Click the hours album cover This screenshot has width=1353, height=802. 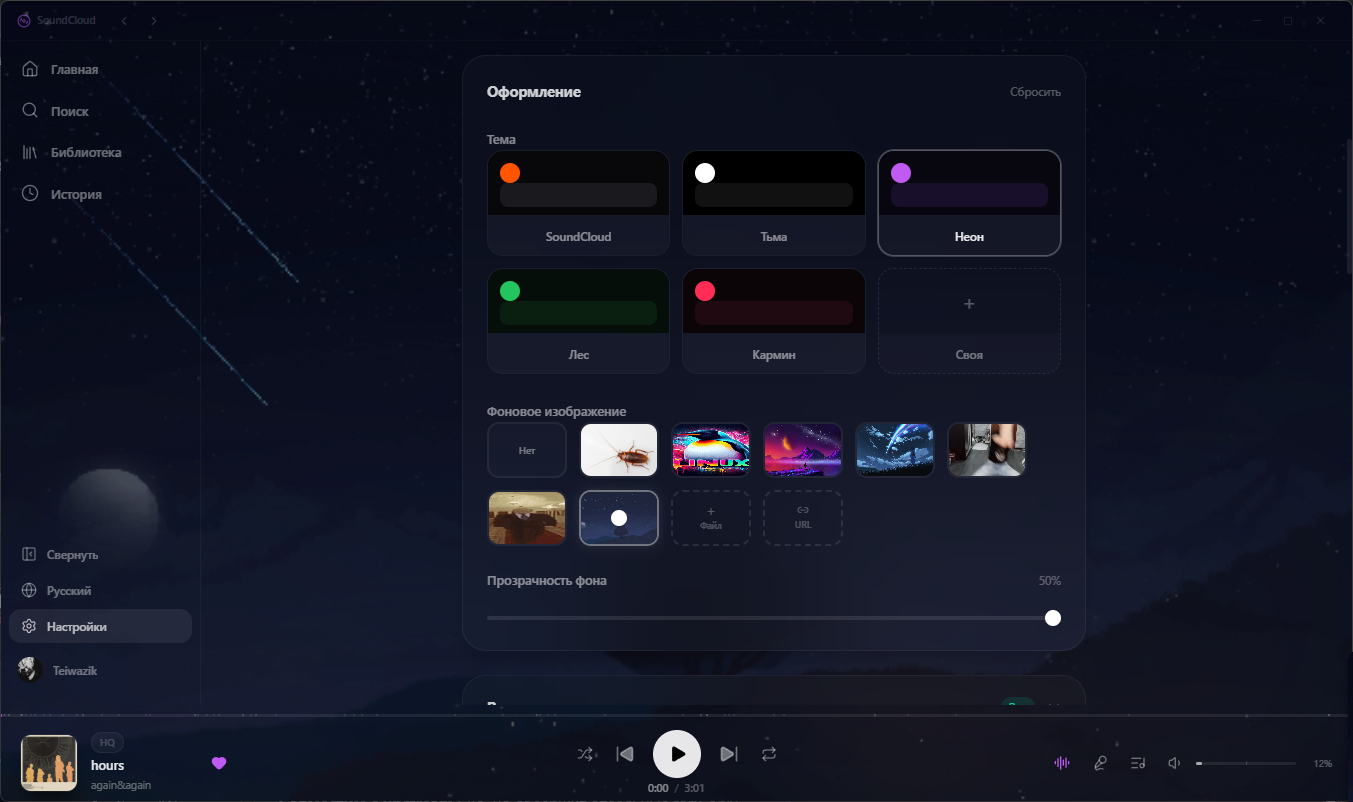click(x=49, y=763)
